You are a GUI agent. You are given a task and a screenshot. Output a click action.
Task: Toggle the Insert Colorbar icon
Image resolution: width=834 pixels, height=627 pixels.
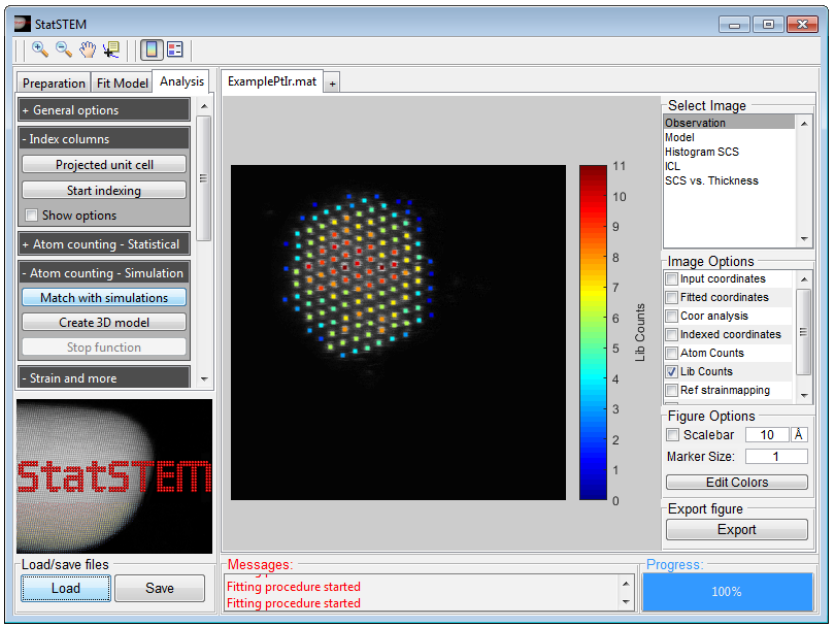[151, 49]
